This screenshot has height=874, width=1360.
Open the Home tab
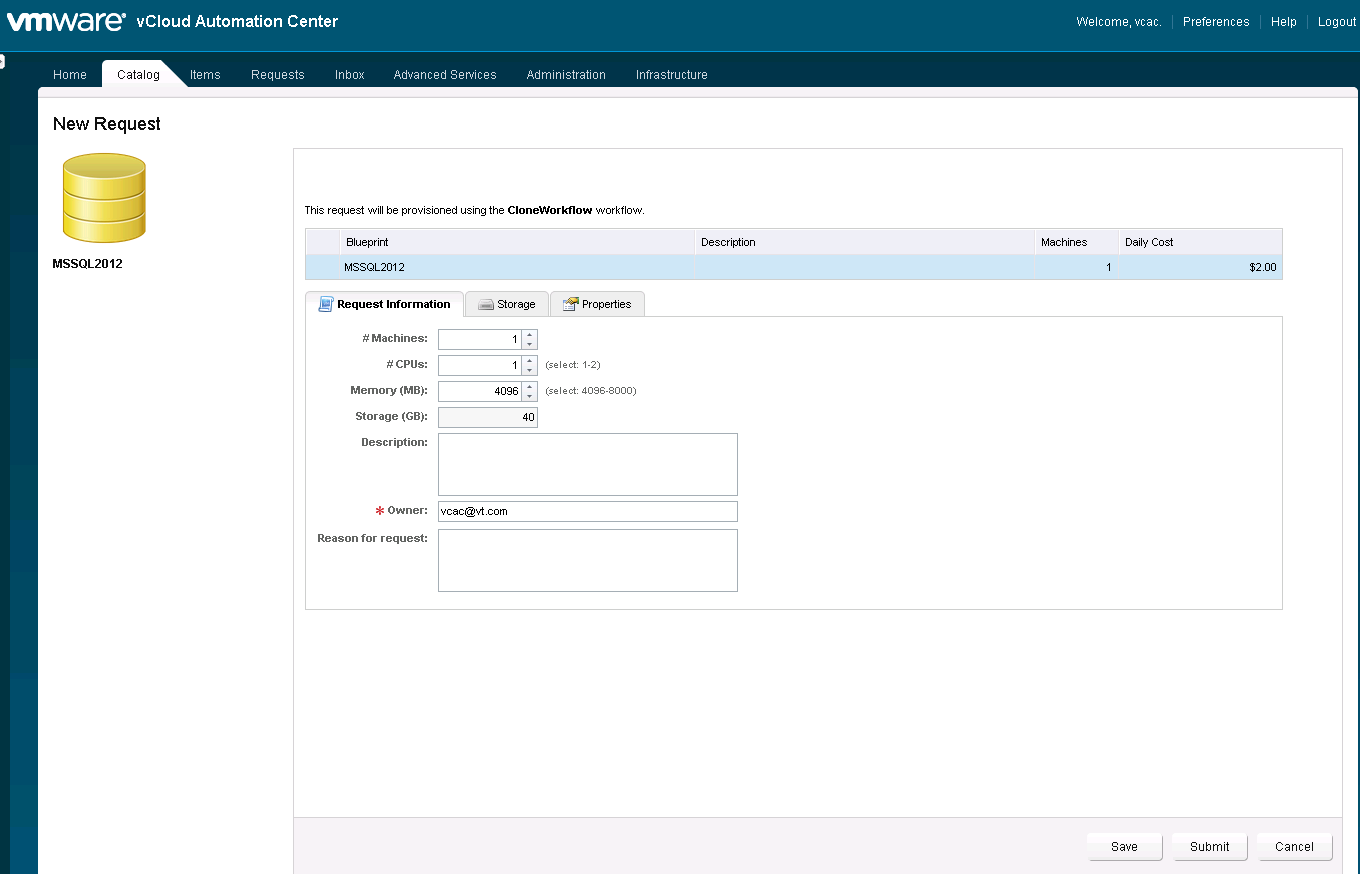pos(70,75)
